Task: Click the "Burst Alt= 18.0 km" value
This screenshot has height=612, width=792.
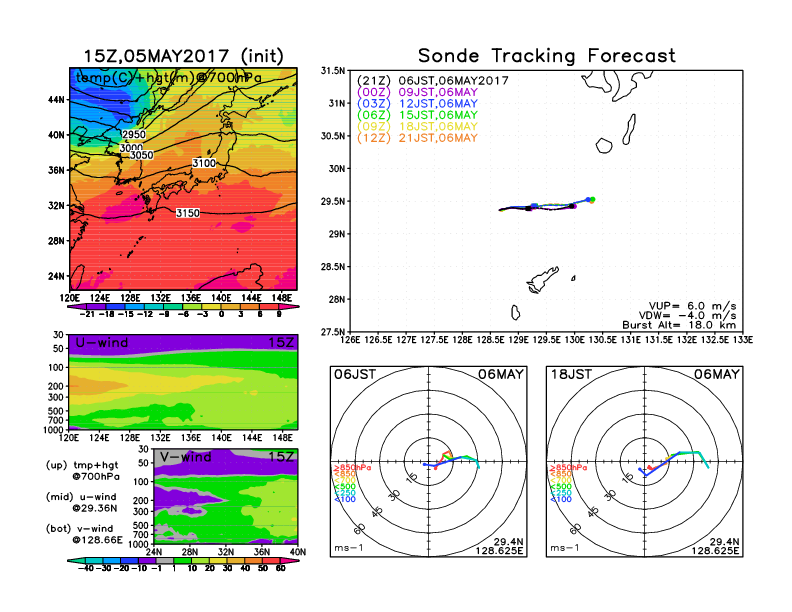Action: [679, 325]
